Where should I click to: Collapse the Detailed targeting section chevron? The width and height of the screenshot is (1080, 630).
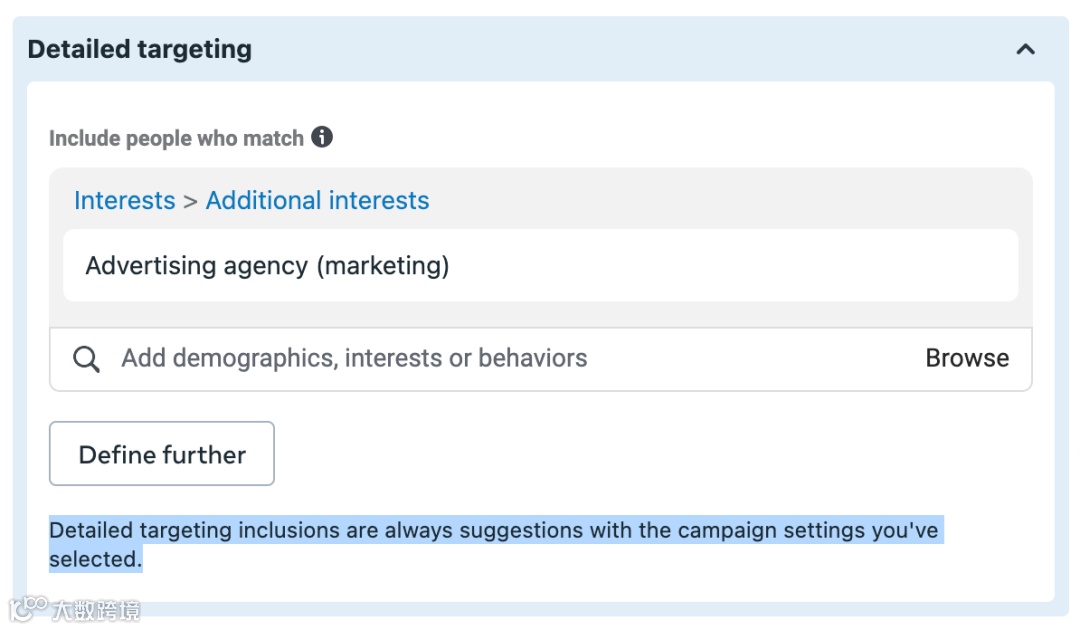click(x=1025, y=49)
